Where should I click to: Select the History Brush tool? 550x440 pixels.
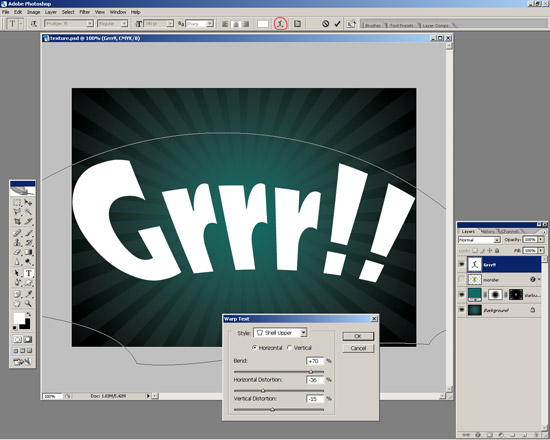click(x=28, y=242)
